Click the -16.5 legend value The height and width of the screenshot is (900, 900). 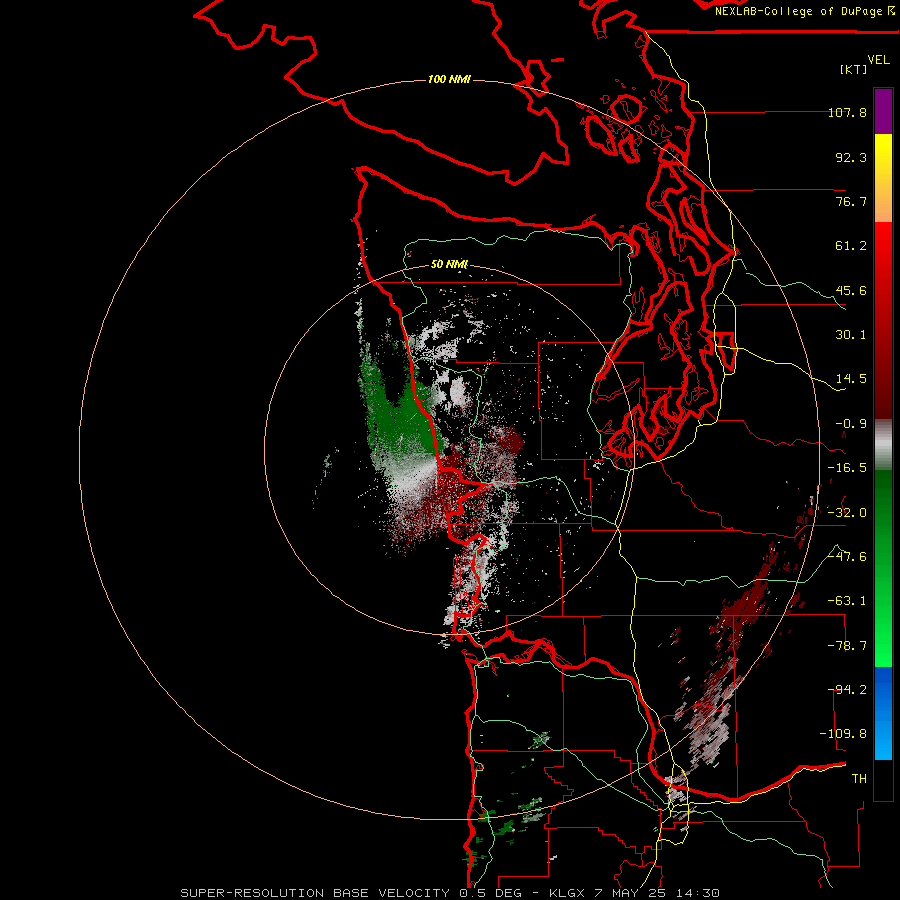[848, 468]
